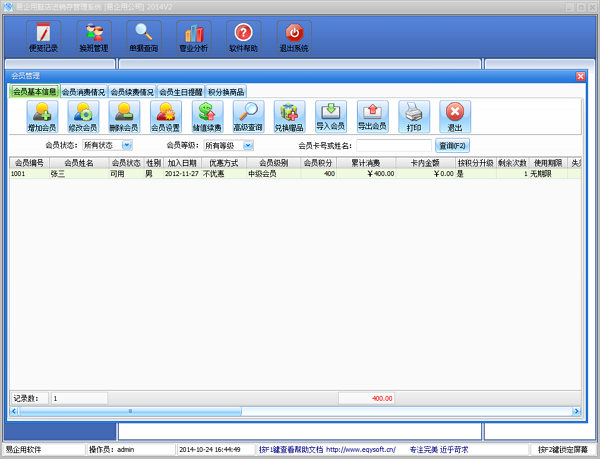Click 删除会员 delete member icon
The width and height of the screenshot is (600, 459).
(124, 117)
